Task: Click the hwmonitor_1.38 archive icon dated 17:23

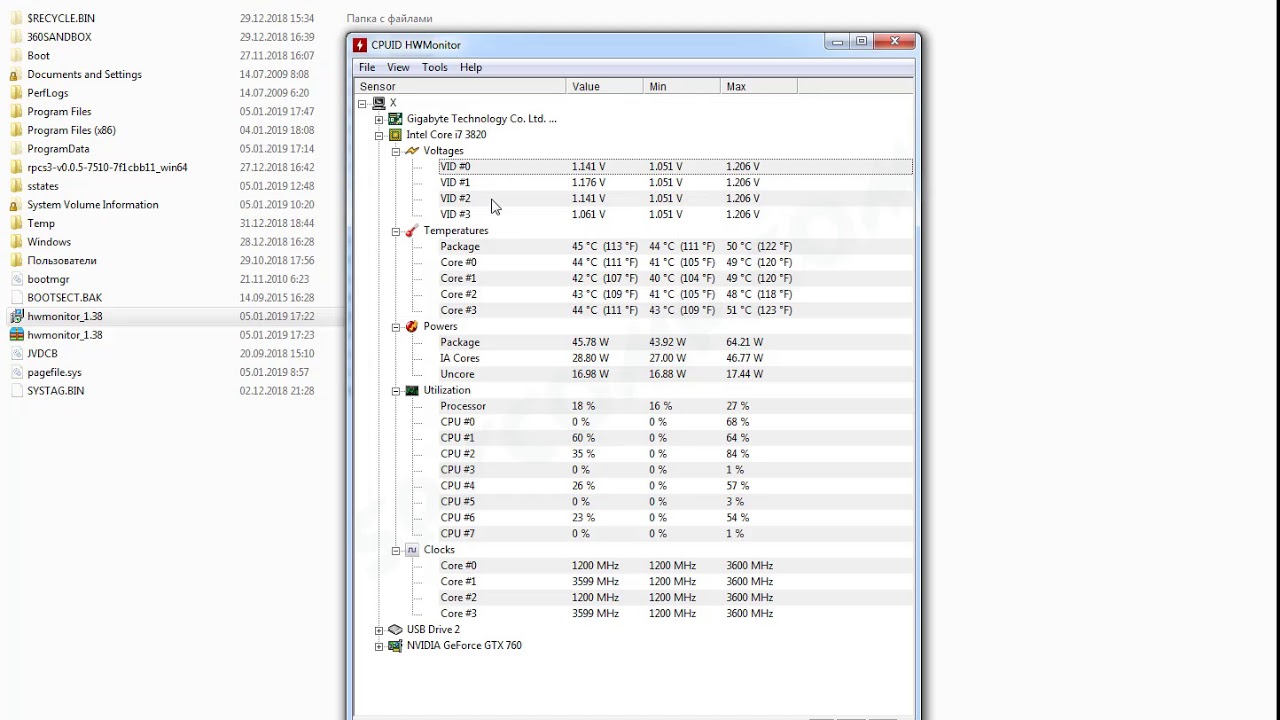Action: click(x=16, y=335)
